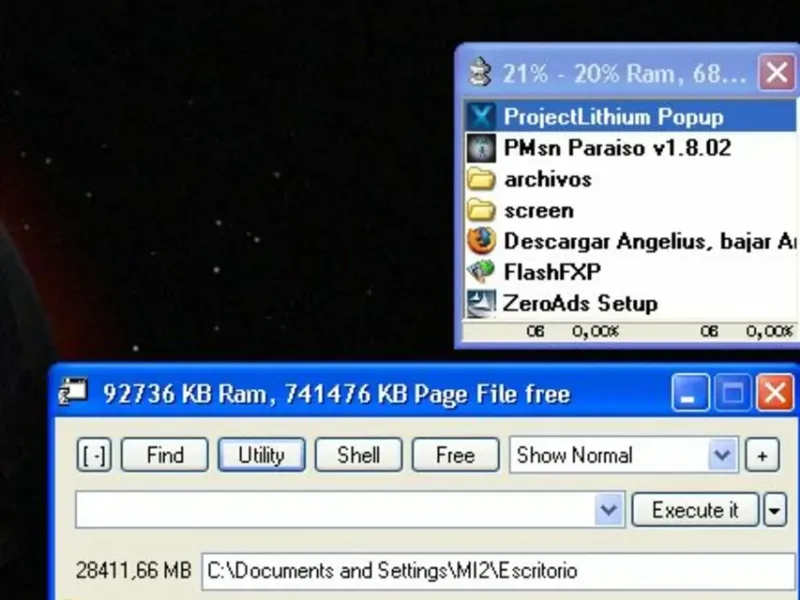Select ProjectLithium Popup entry icon

481,117
